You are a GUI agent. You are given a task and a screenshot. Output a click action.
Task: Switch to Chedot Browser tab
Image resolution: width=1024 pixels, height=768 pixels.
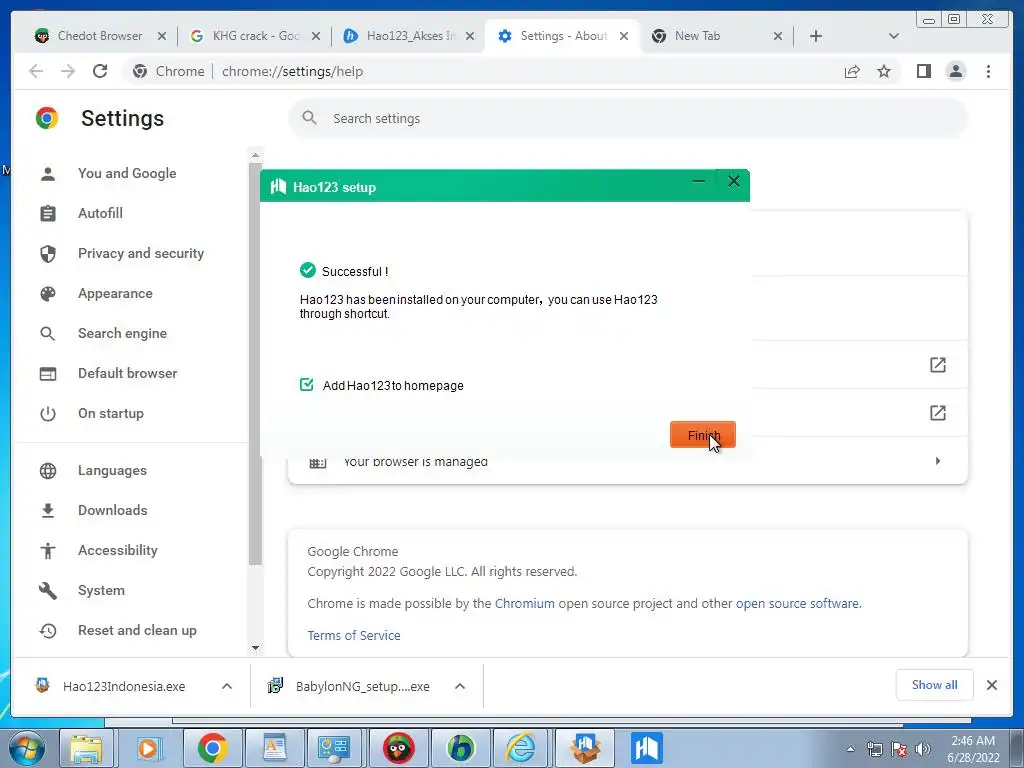point(99,36)
